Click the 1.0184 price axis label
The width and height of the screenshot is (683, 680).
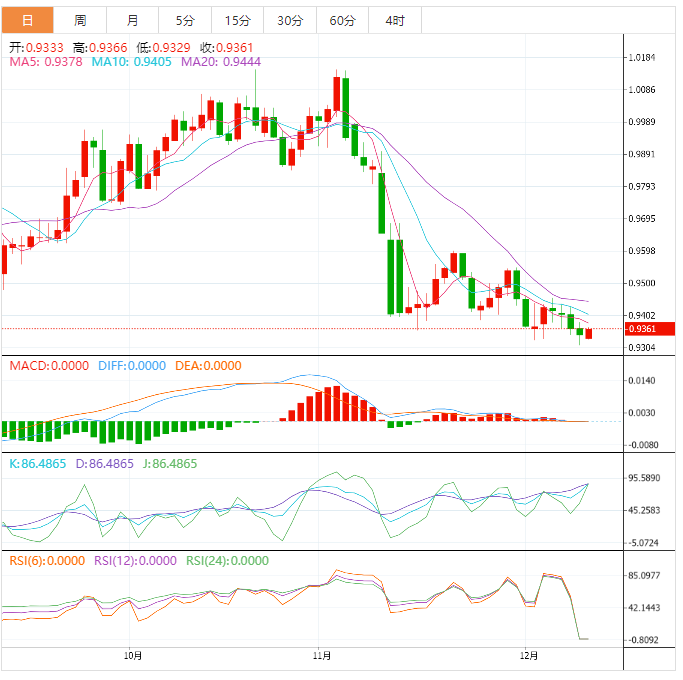pyautogui.click(x=642, y=58)
